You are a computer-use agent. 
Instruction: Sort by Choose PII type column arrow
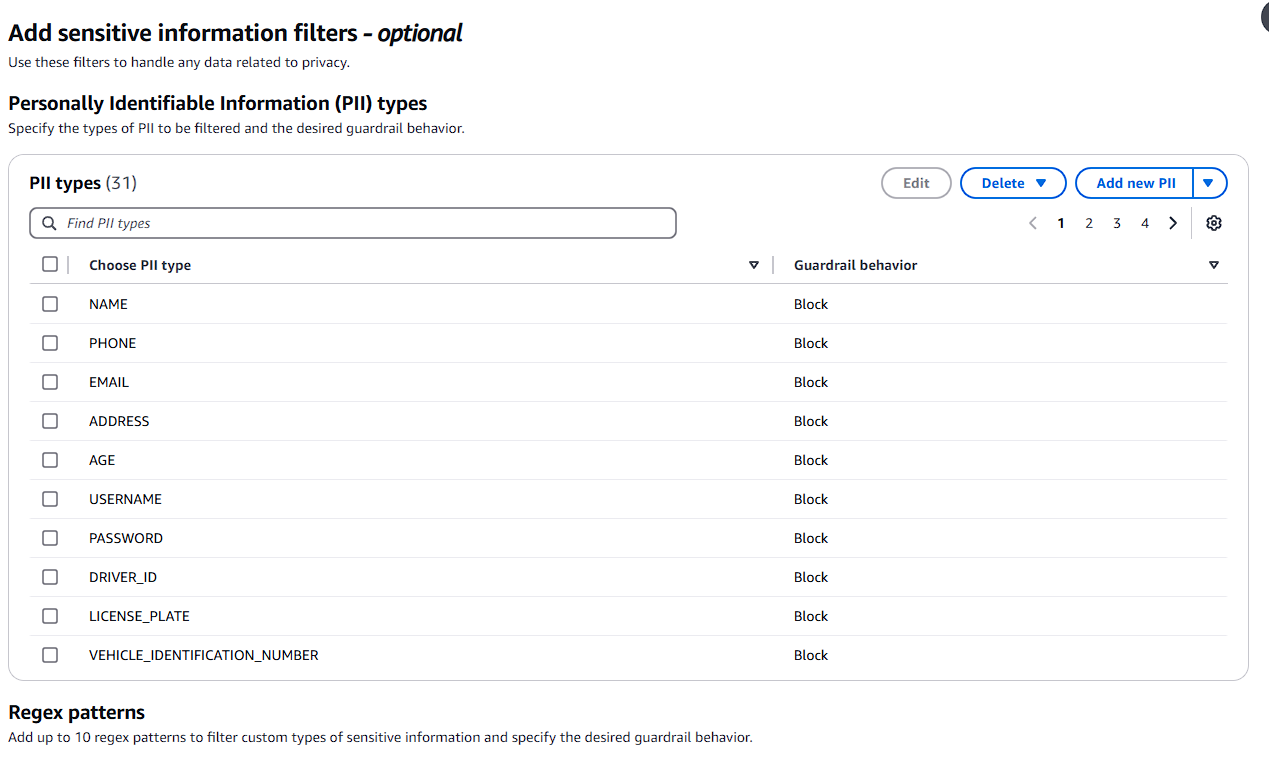click(754, 265)
